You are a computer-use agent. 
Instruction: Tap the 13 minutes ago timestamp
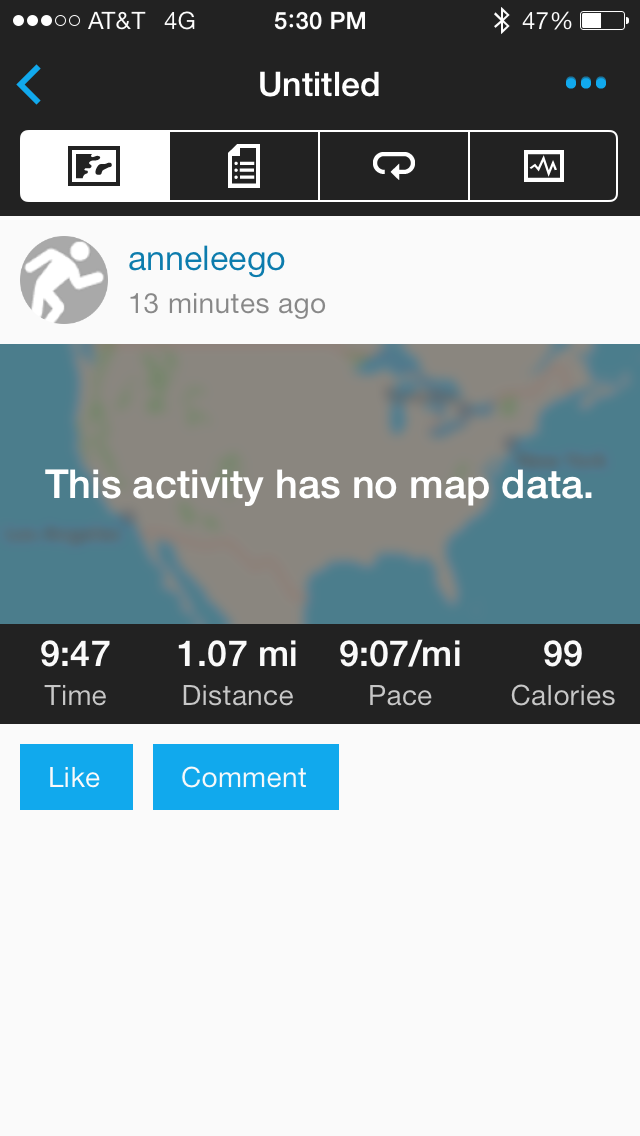click(227, 304)
